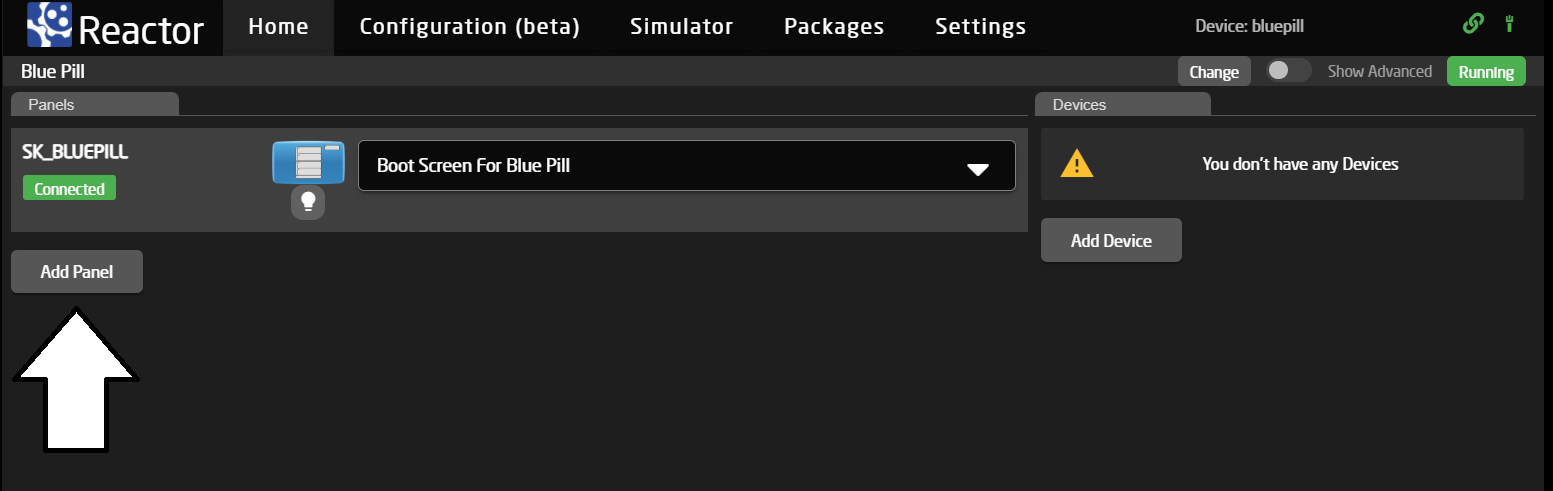Open the Settings tab
1553x491 pixels.
(980, 27)
